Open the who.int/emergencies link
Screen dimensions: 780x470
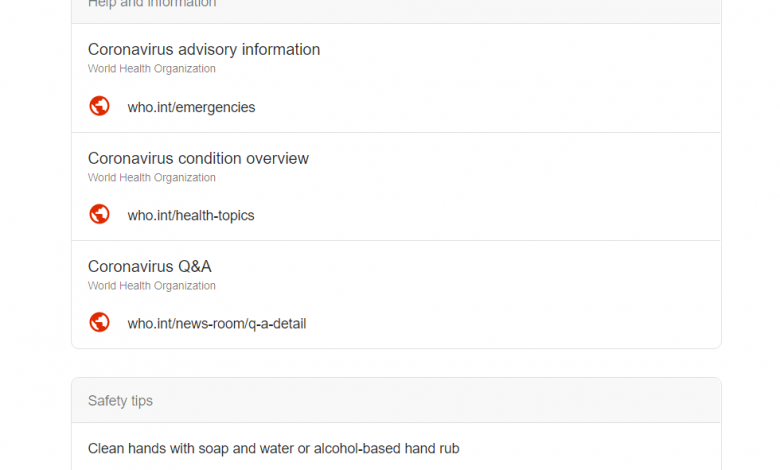tap(192, 107)
